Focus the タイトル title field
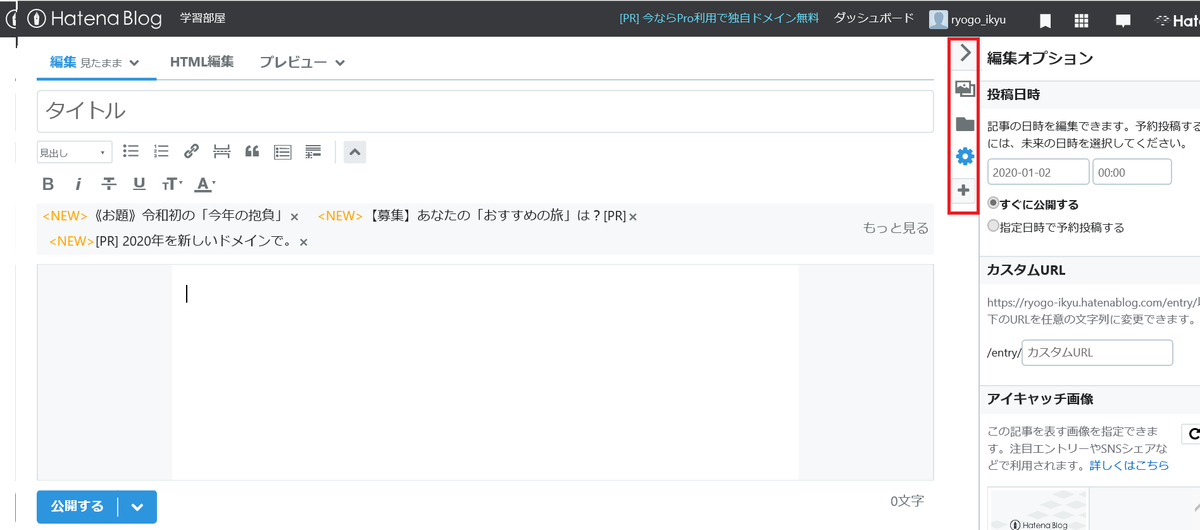Viewport: 1200px width, 530px height. point(485,111)
